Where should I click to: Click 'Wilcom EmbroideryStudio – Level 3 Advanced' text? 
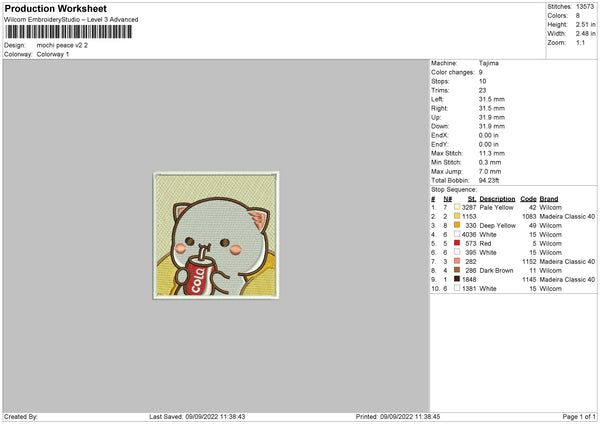(x=71, y=20)
